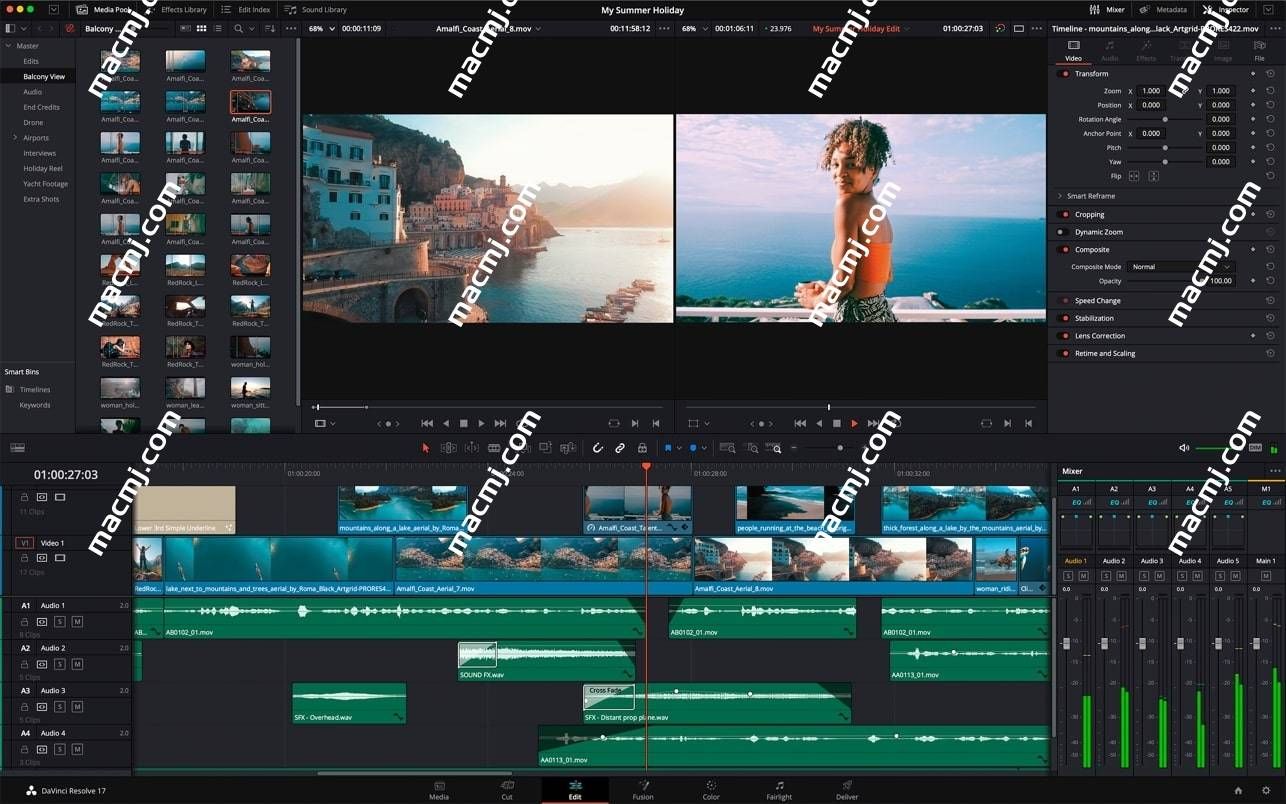Toggle the Composite section switch
This screenshot has width=1286, height=804.
point(1064,249)
